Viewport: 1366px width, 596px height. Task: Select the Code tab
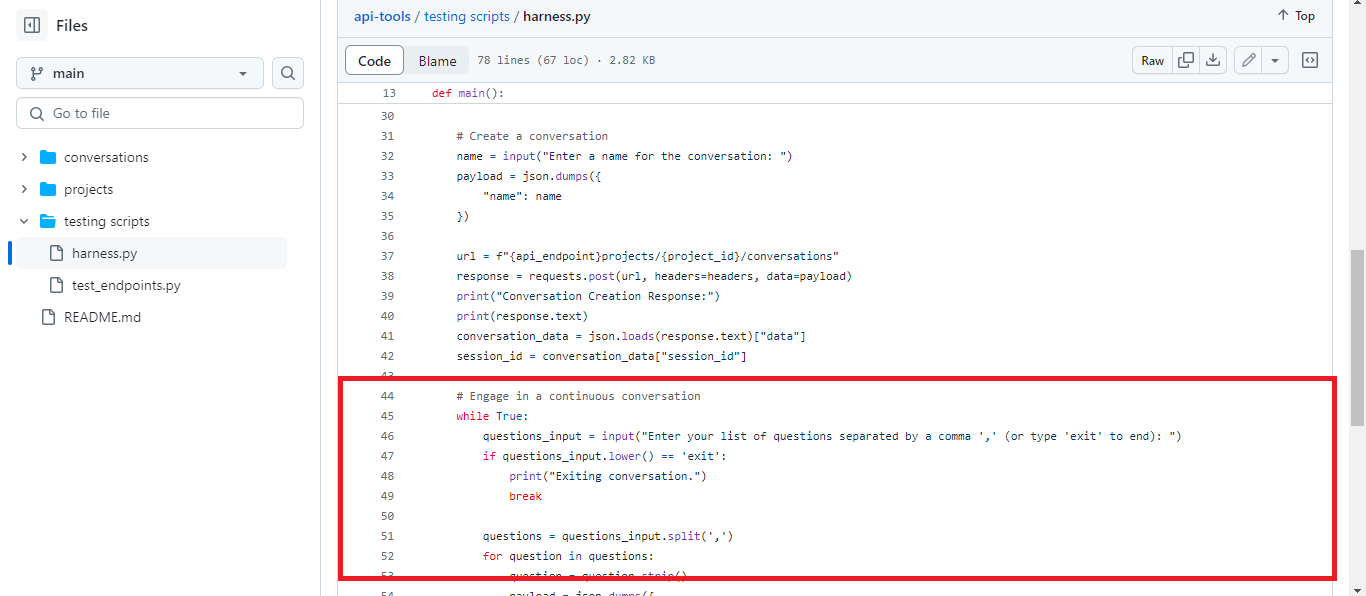[374, 60]
